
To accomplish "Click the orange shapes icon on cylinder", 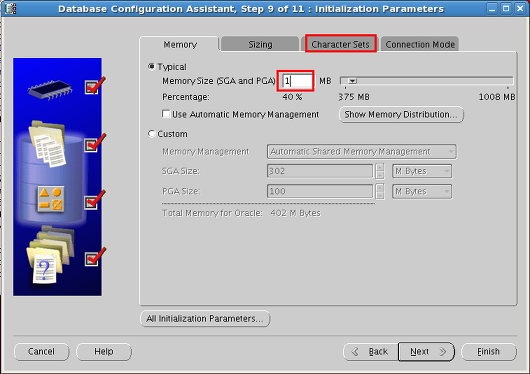I will pos(51,199).
